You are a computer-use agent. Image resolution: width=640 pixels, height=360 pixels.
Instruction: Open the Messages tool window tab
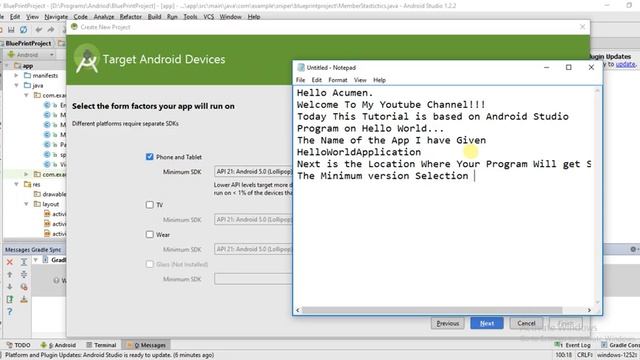(147, 345)
